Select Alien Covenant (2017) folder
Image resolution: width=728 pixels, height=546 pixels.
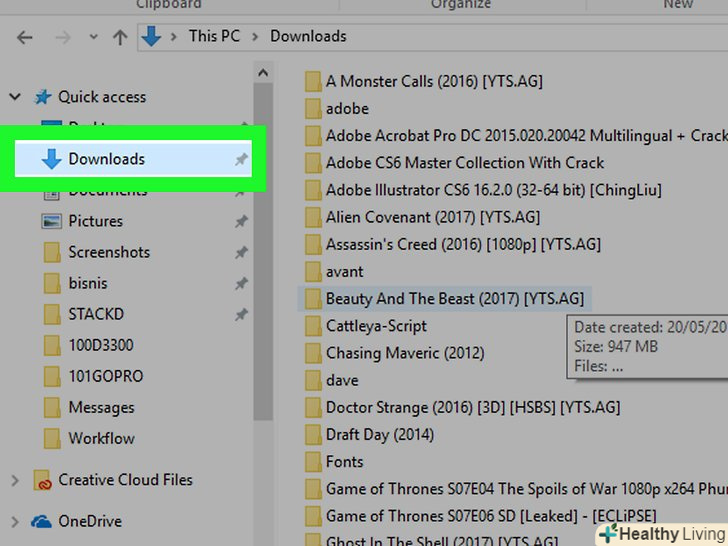click(433, 217)
